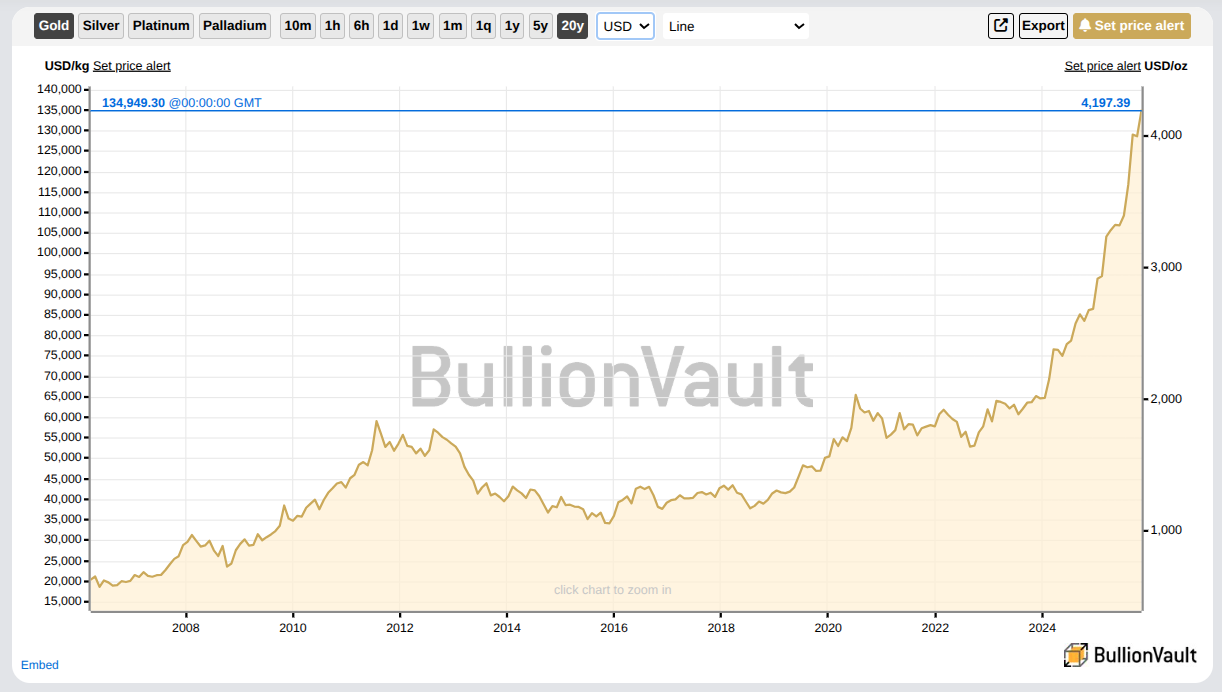Choose the 1w time range
This screenshot has height=692, width=1222.
tap(421, 26)
